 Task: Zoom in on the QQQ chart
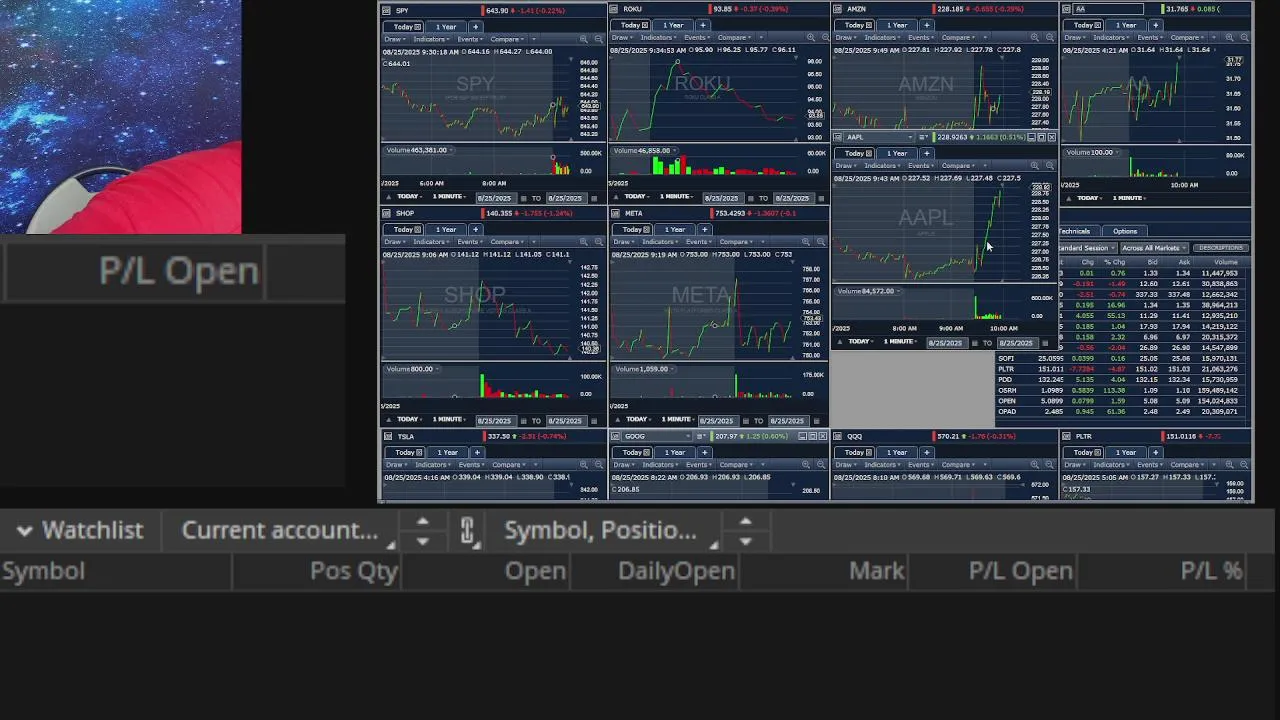click(x=1033, y=464)
